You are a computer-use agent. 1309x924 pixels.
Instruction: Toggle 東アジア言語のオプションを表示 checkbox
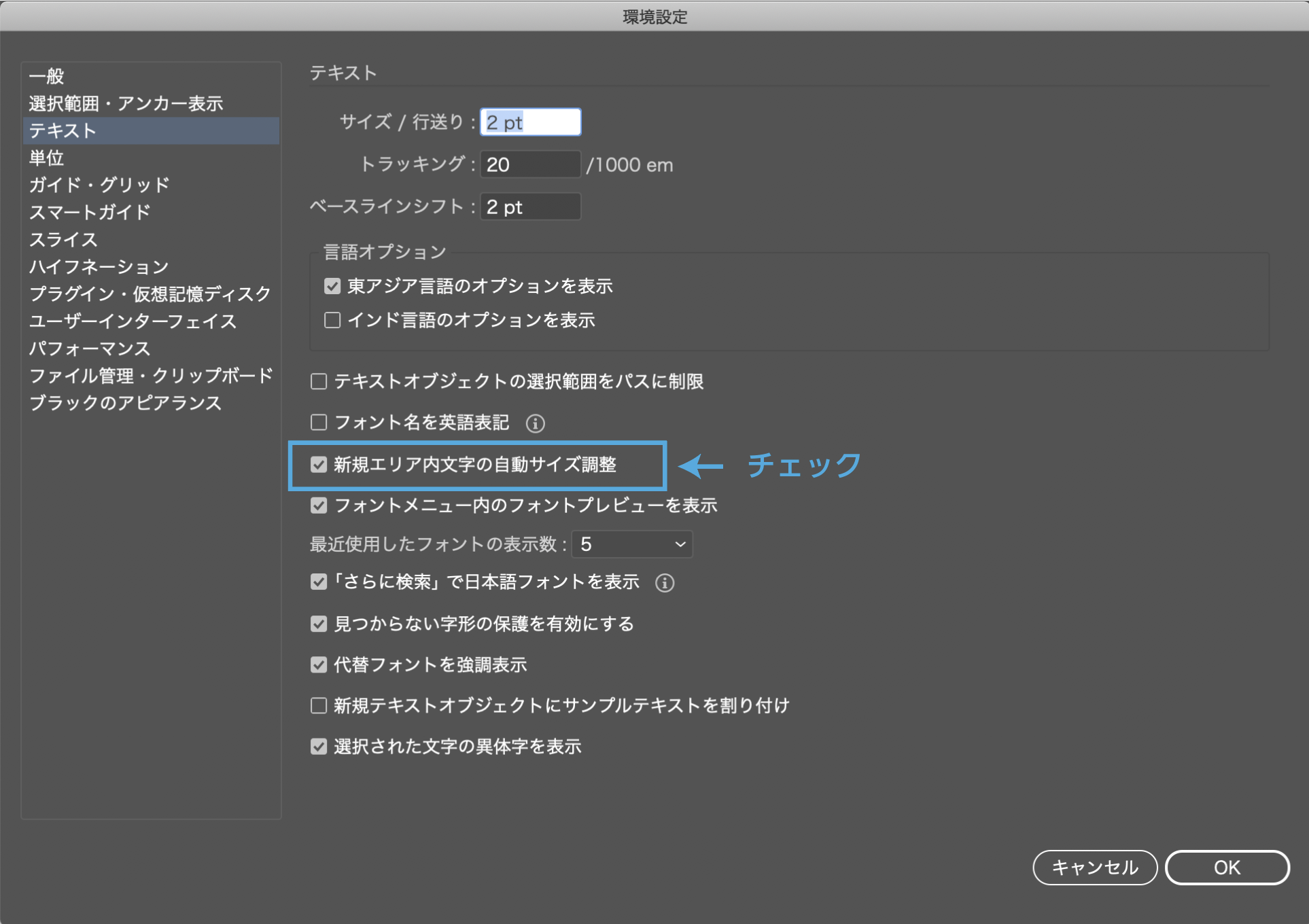click(332, 286)
